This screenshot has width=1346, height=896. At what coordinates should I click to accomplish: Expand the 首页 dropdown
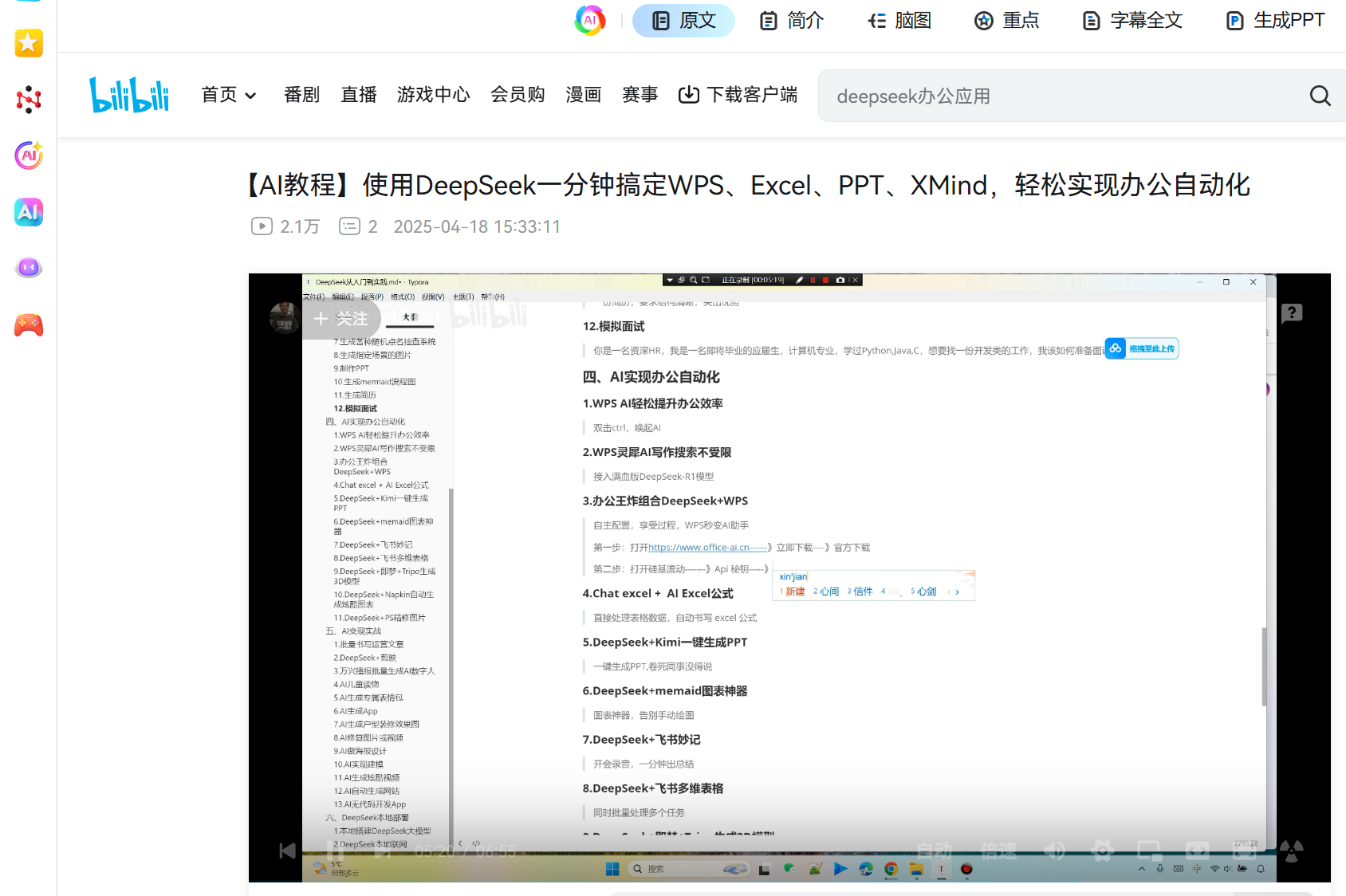tap(229, 95)
